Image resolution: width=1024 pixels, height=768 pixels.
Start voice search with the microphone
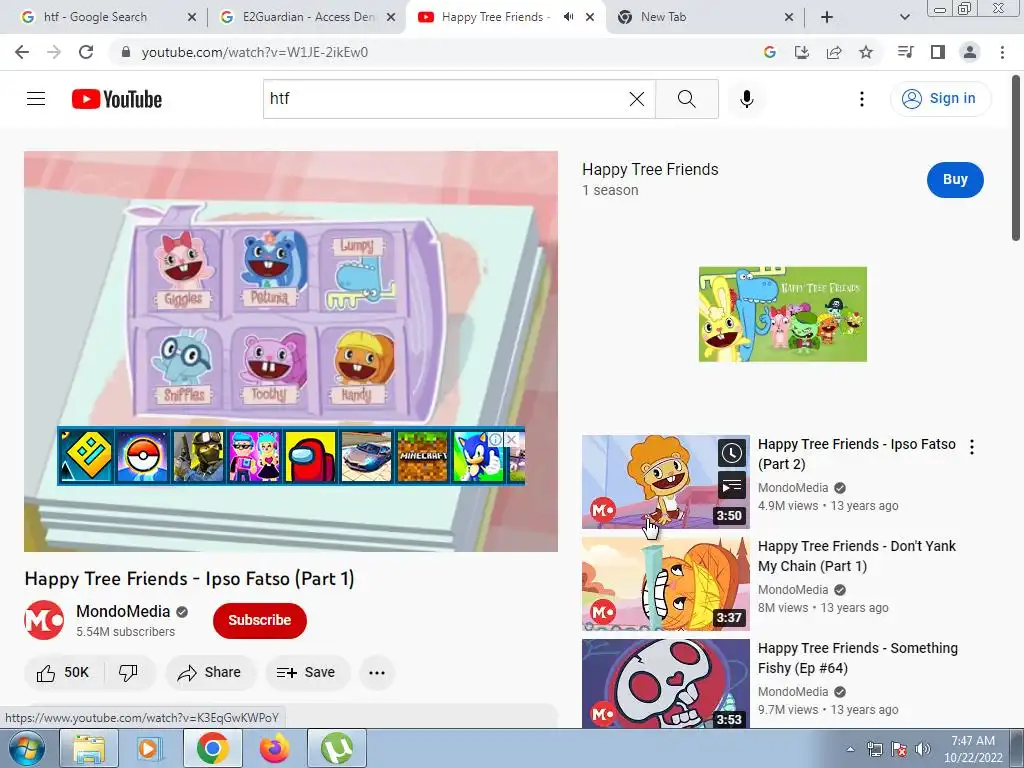point(746,99)
